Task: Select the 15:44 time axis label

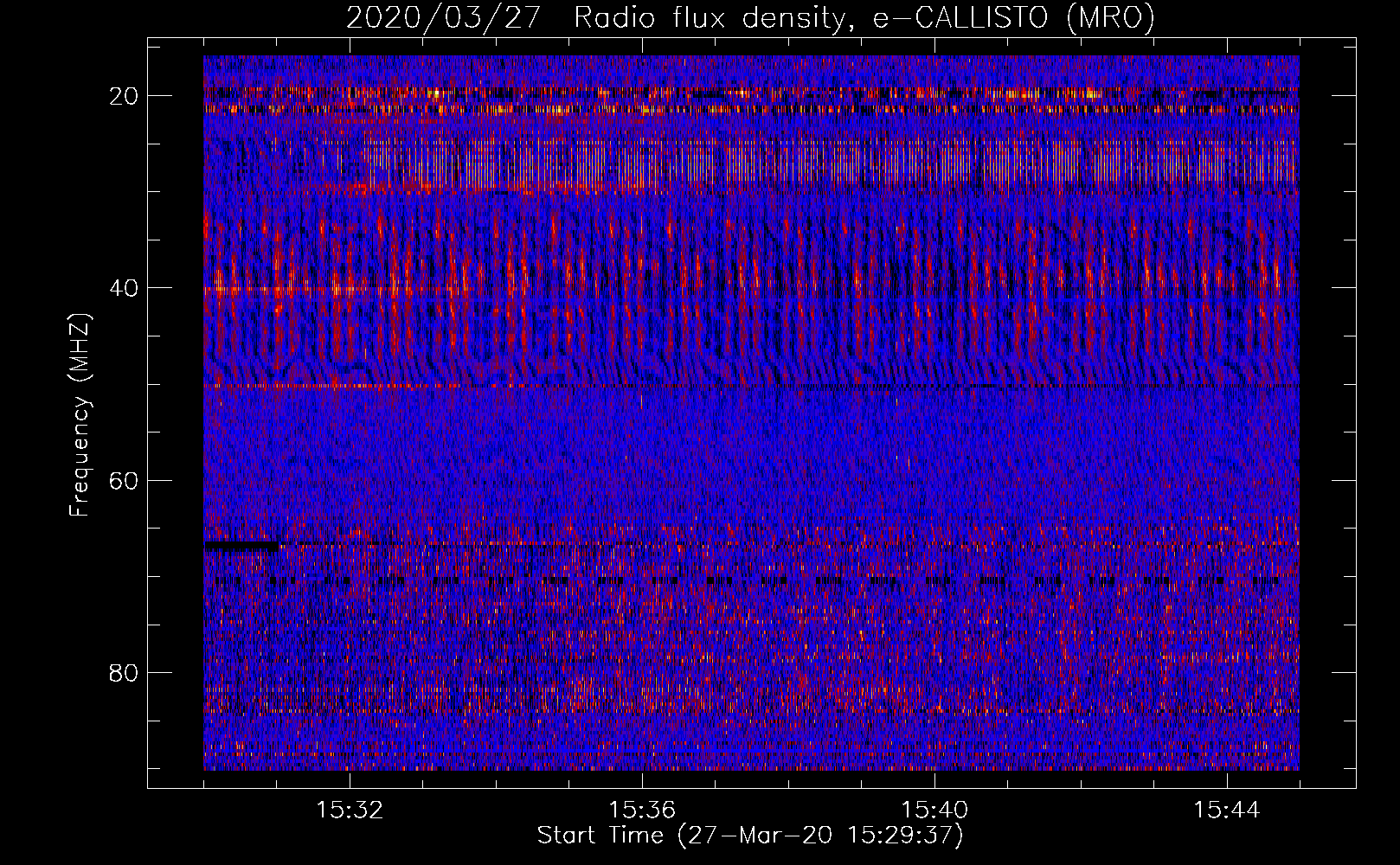Action: point(1227,811)
